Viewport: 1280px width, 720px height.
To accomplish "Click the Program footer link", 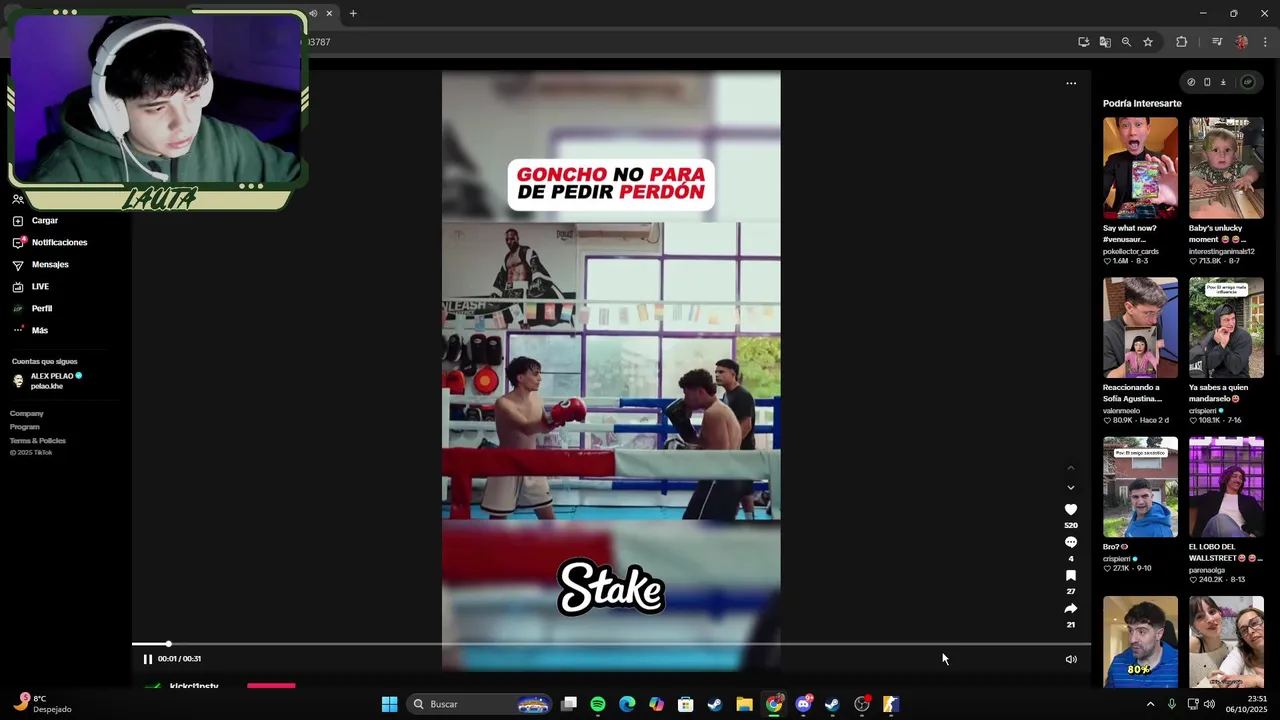I will [25, 427].
